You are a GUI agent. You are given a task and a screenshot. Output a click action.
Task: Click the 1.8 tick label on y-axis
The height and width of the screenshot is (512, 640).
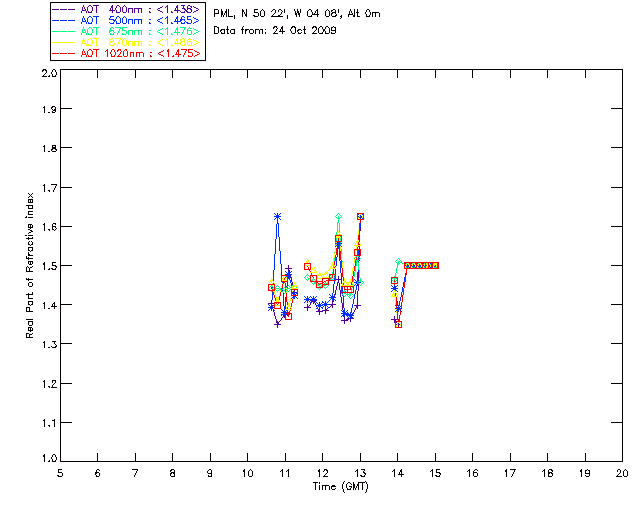(x=49, y=148)
